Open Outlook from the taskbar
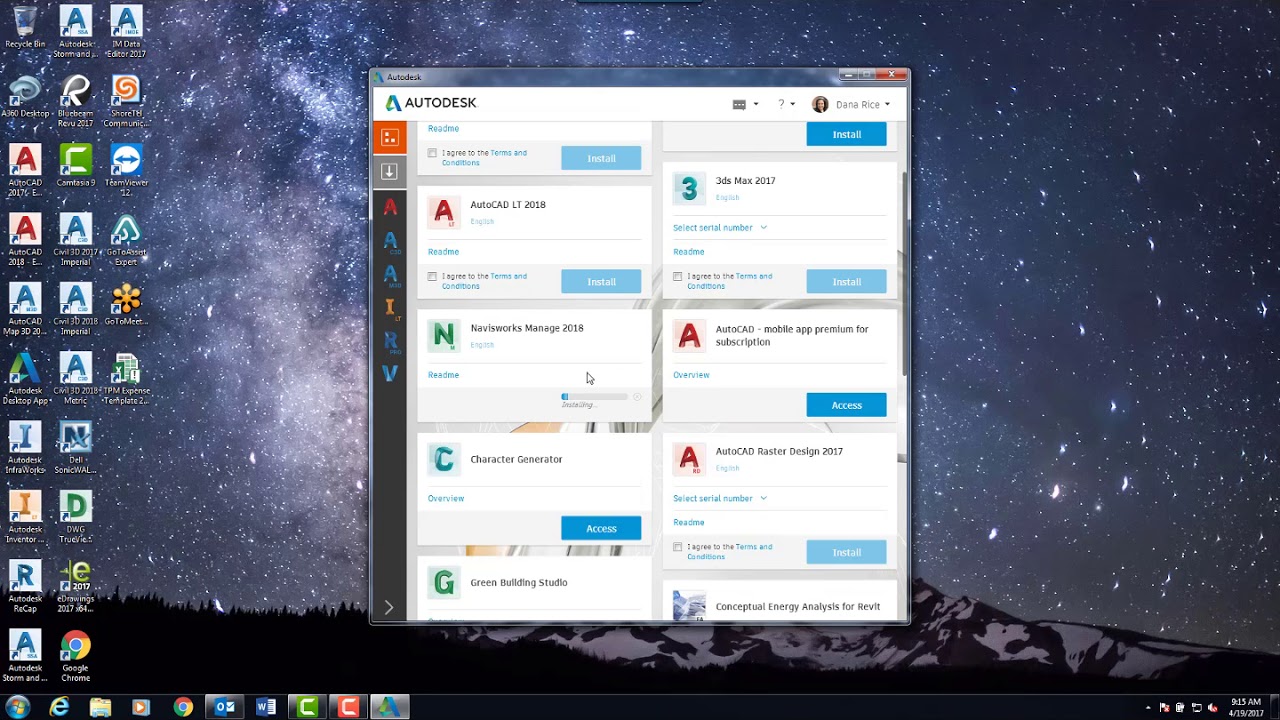 (x=225, y=707)
